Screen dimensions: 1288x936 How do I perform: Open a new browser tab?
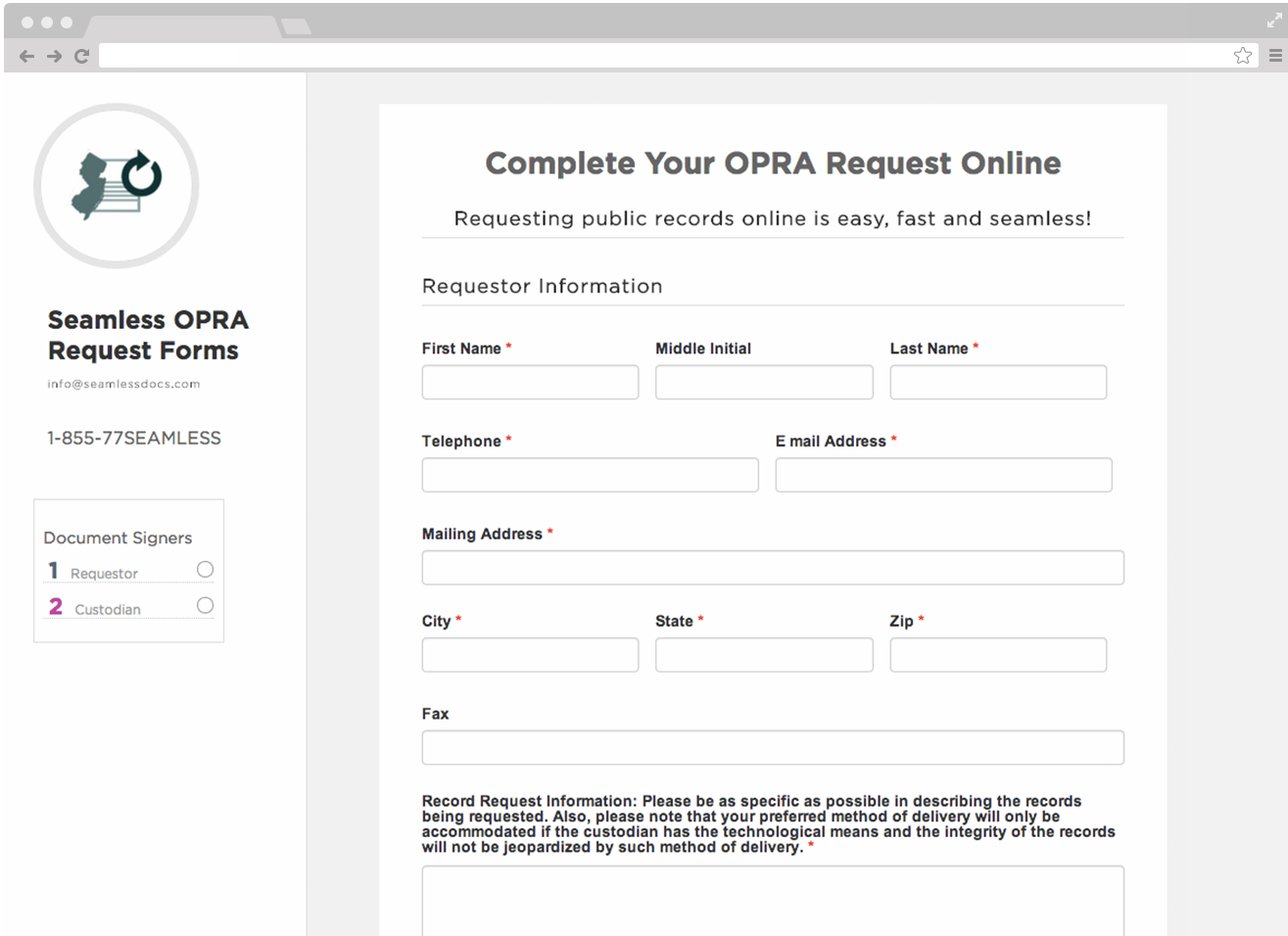(x=296, y=26)
